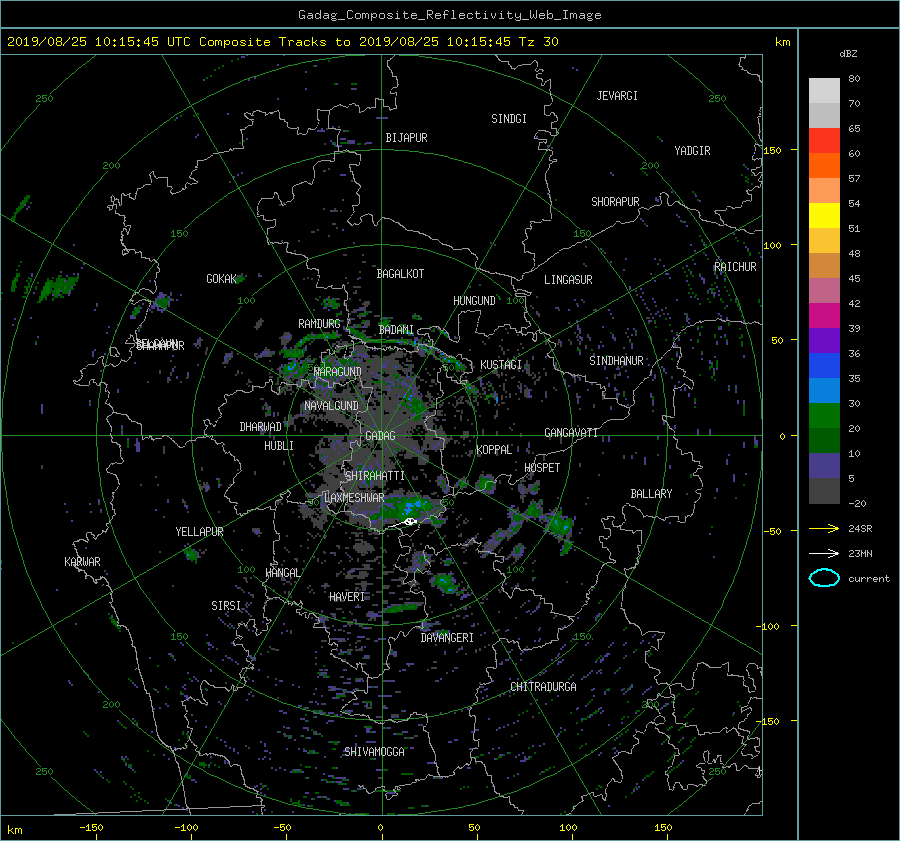Click the KUSTAGI city label
900x841 pixels.
coord(501,365)
